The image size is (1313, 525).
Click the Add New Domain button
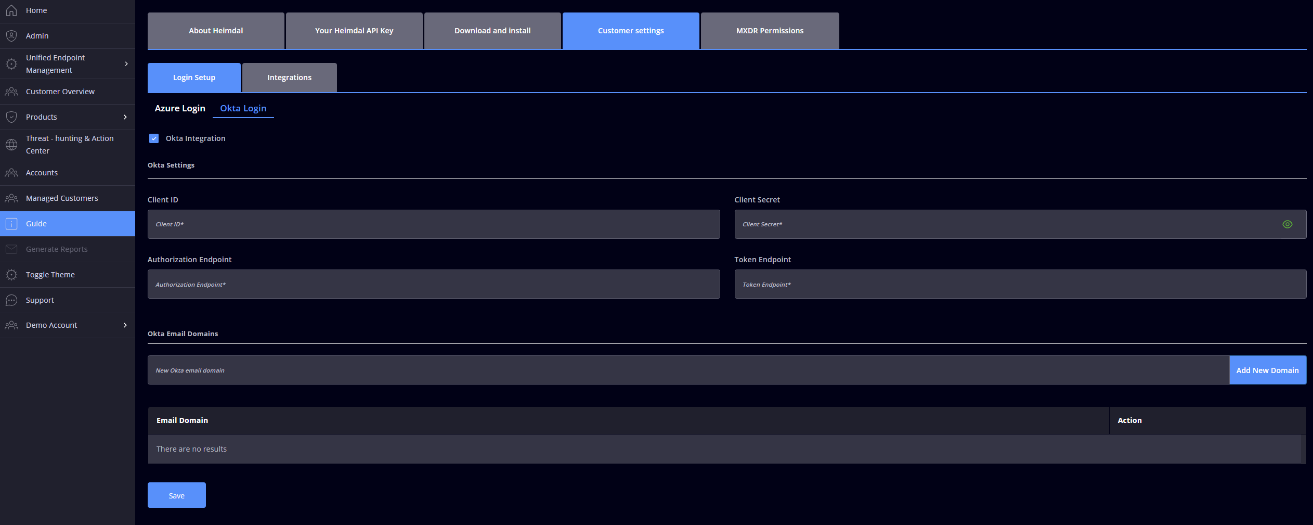pos(1267,370)
